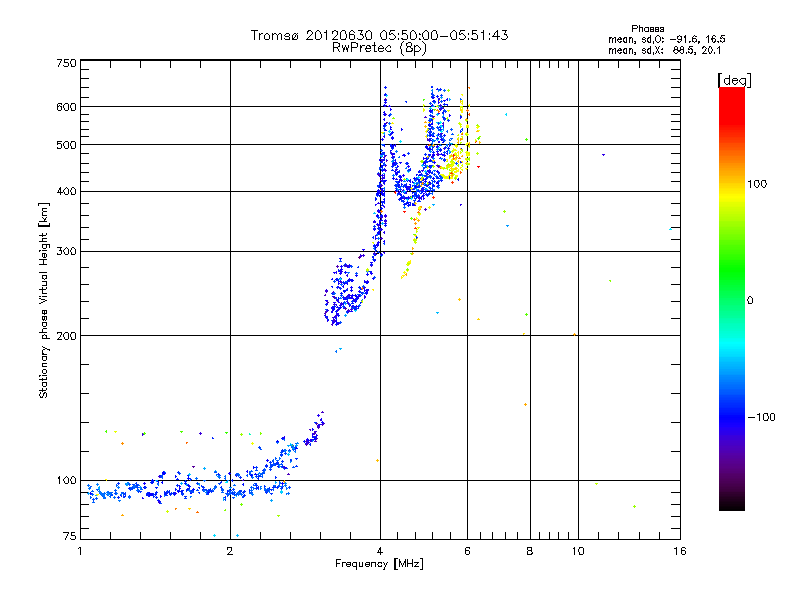
Task: Click the 'Phases' header label
Action: (x=647, y=29)
